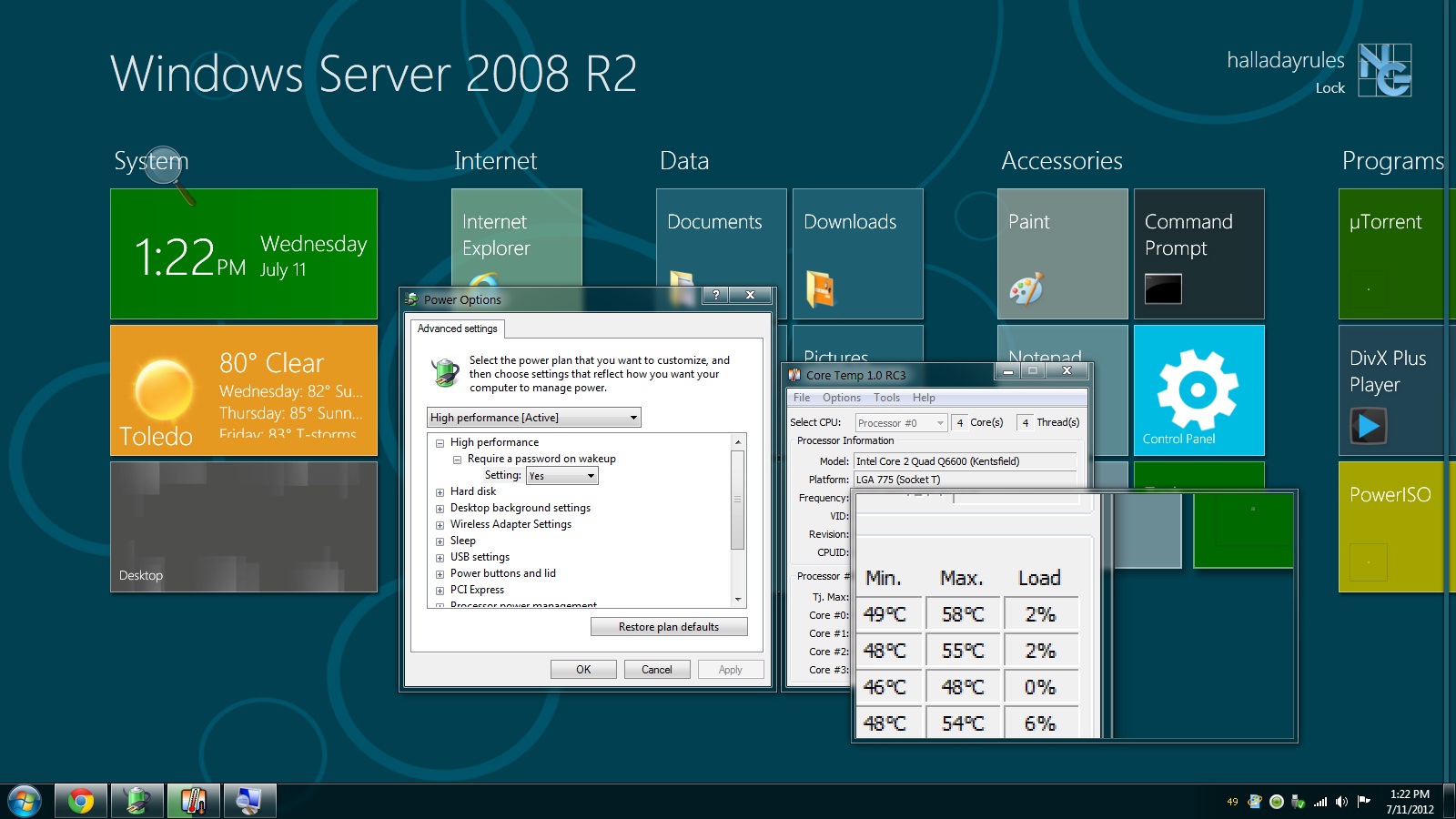The height and width of the screenshot is (819, 1456).
Task: Open the File menu in Core Temp
Action: (802, 398)
